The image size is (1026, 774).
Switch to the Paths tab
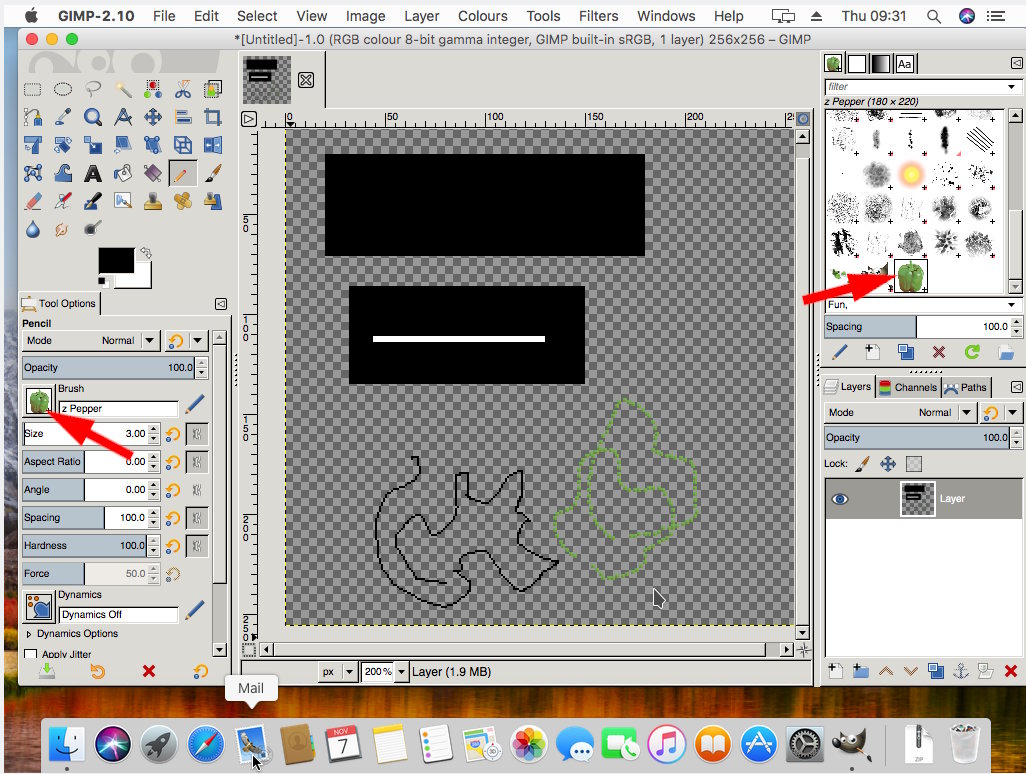pyautogui.click(x=966, y=387)
